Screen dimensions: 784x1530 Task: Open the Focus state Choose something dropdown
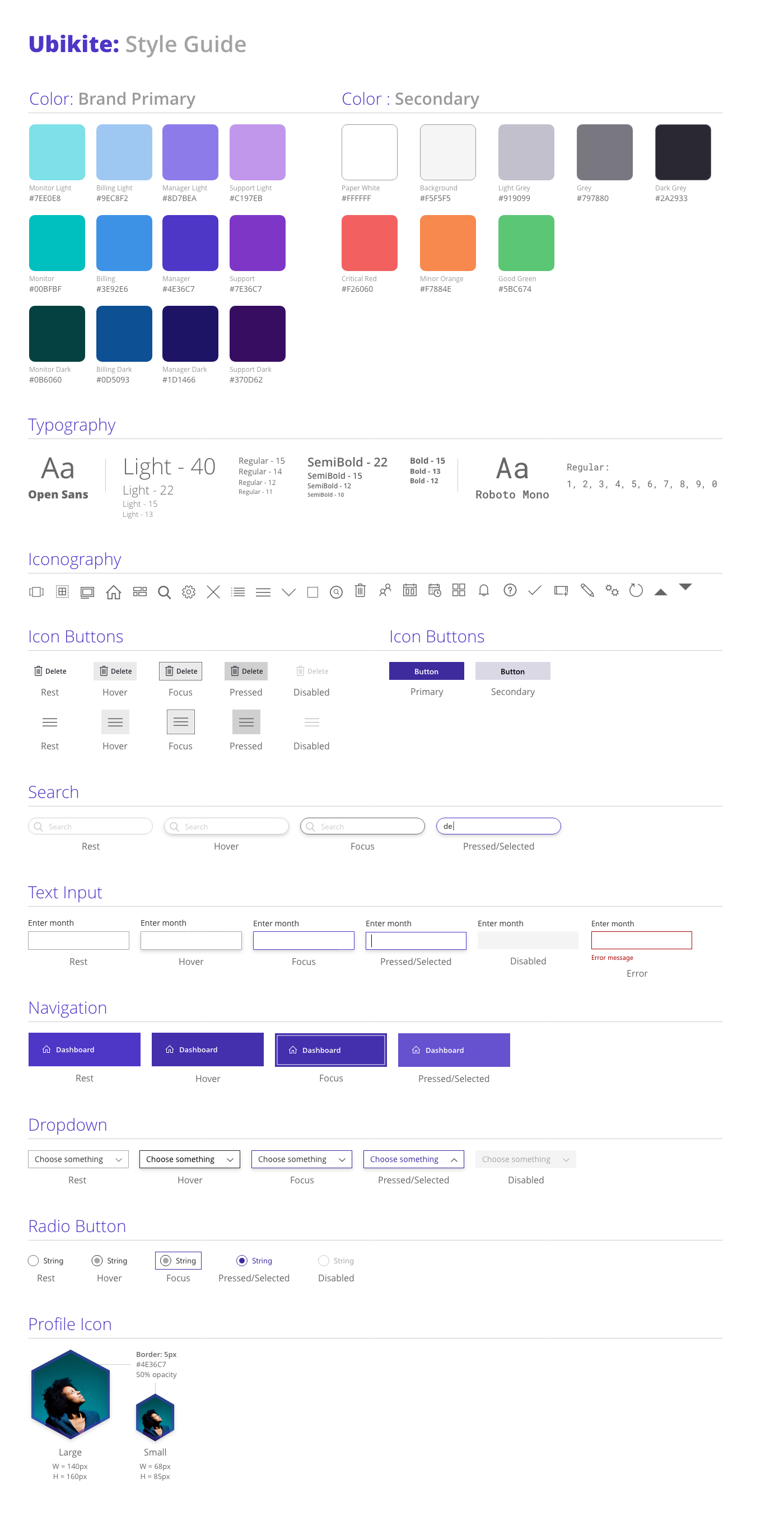click(x=302, y=1159)
